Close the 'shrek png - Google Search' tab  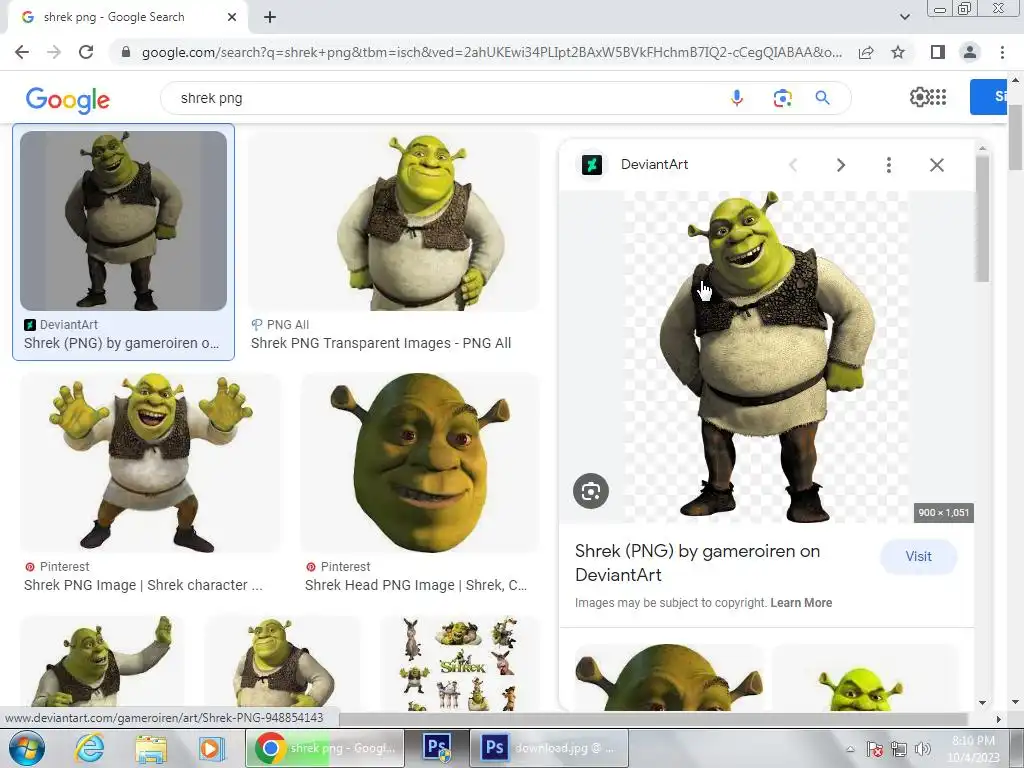232,18
